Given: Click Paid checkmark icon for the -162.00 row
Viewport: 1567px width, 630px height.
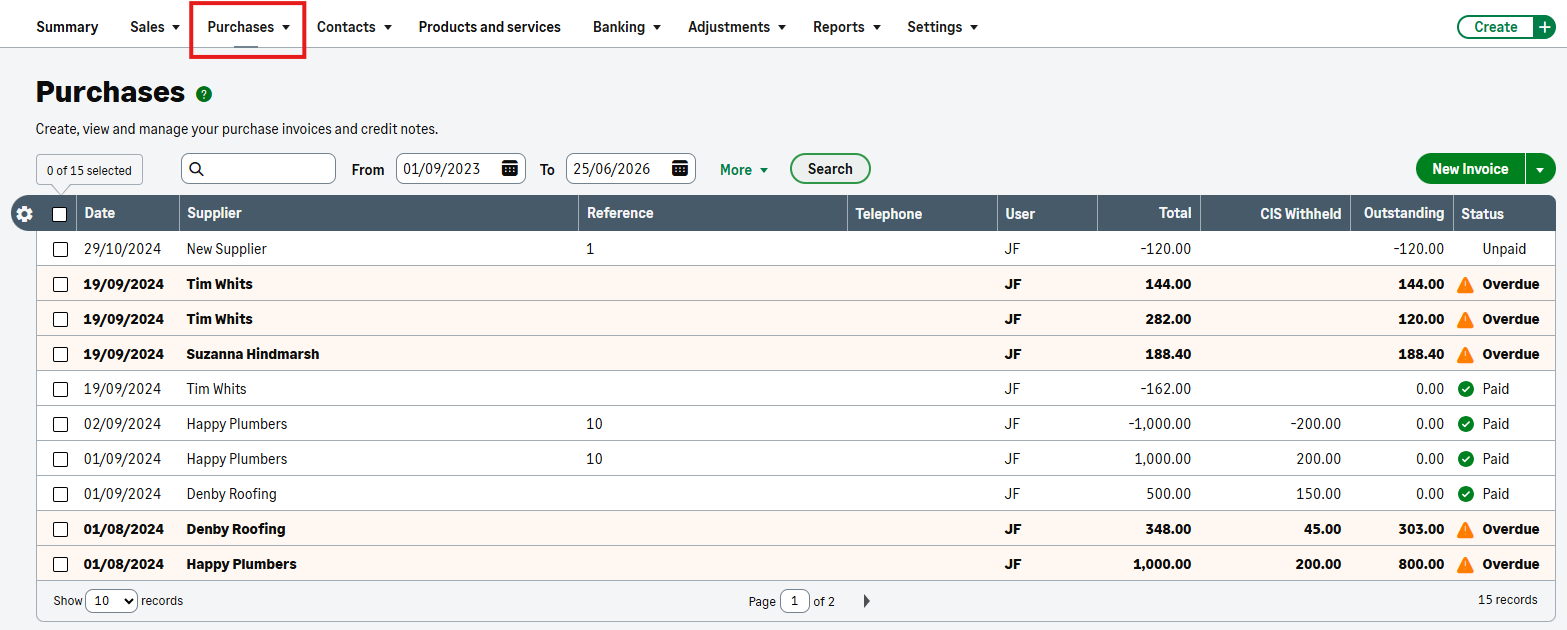Looking at the screenshot, I should [x=1466, y=389].
